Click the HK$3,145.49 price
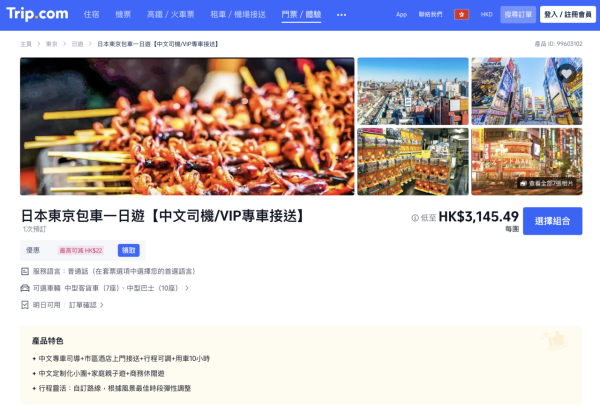600x414 pixels. click(478, 217)
